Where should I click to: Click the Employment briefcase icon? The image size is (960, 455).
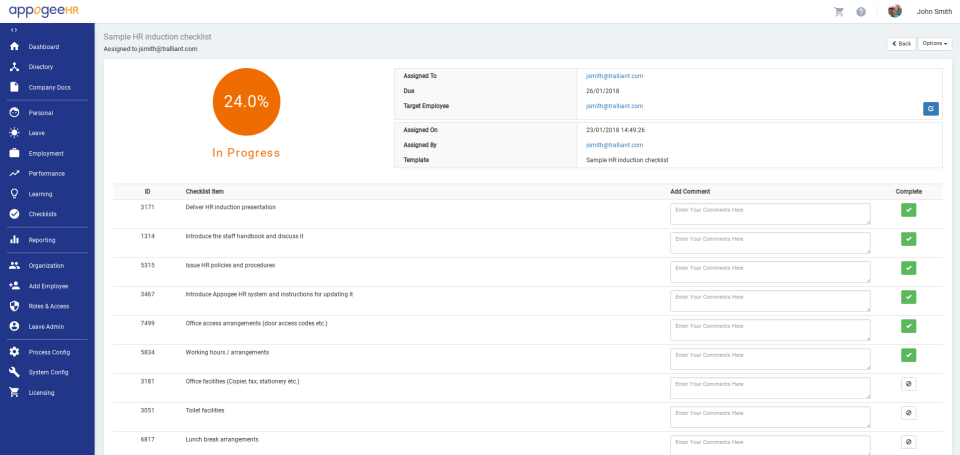tap(15, 153)
